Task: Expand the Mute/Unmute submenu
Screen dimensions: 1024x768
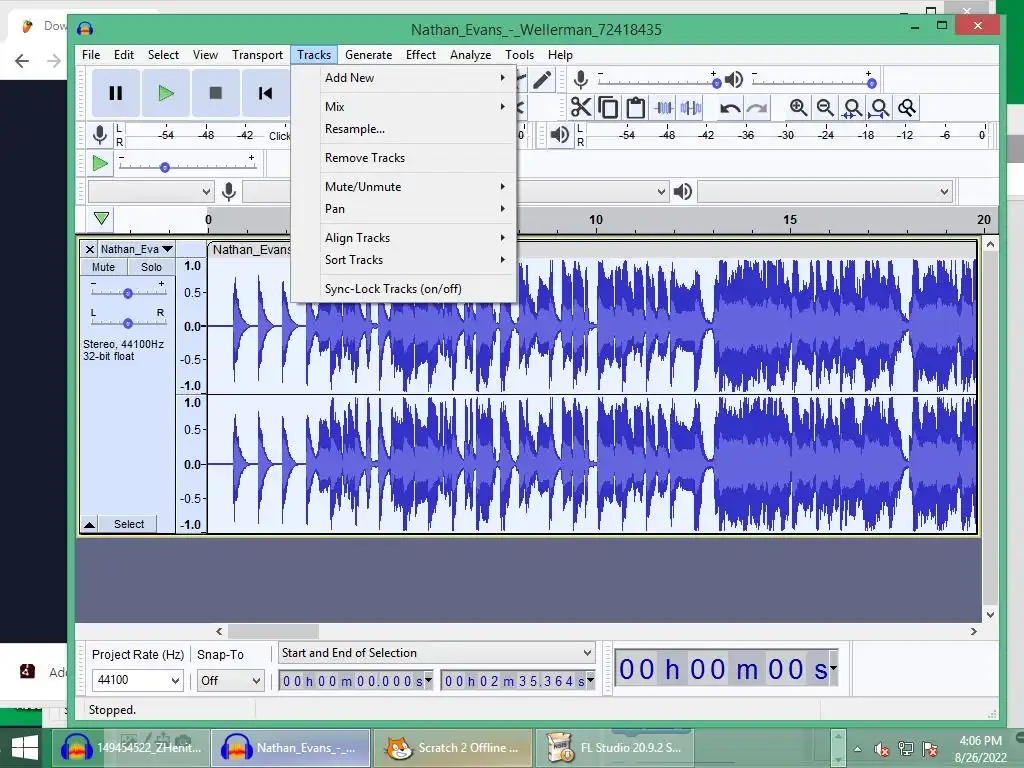Action: (404, 187)
